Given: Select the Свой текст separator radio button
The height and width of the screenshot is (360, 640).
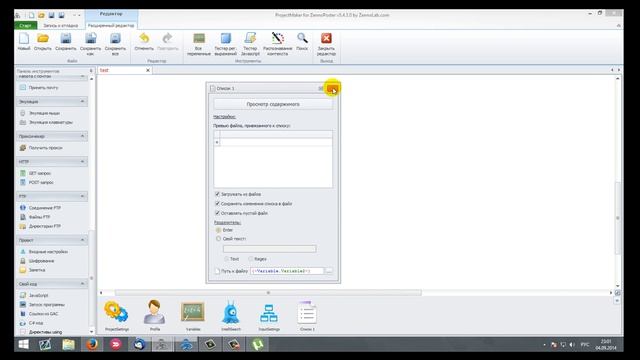Looking at the screenshot, I should click(218, 239).
